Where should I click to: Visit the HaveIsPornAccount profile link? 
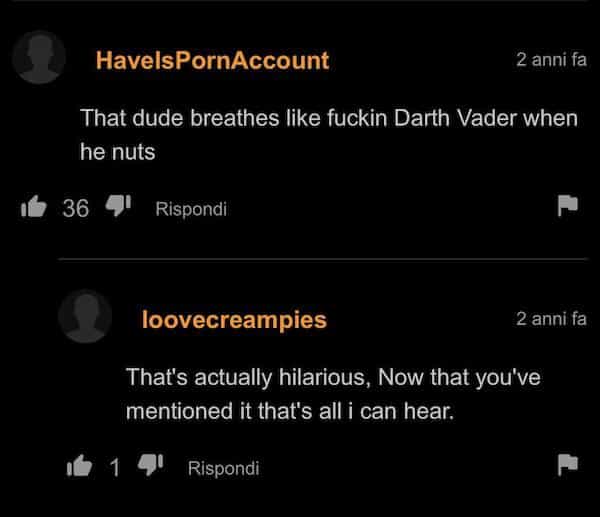point(212,60)
